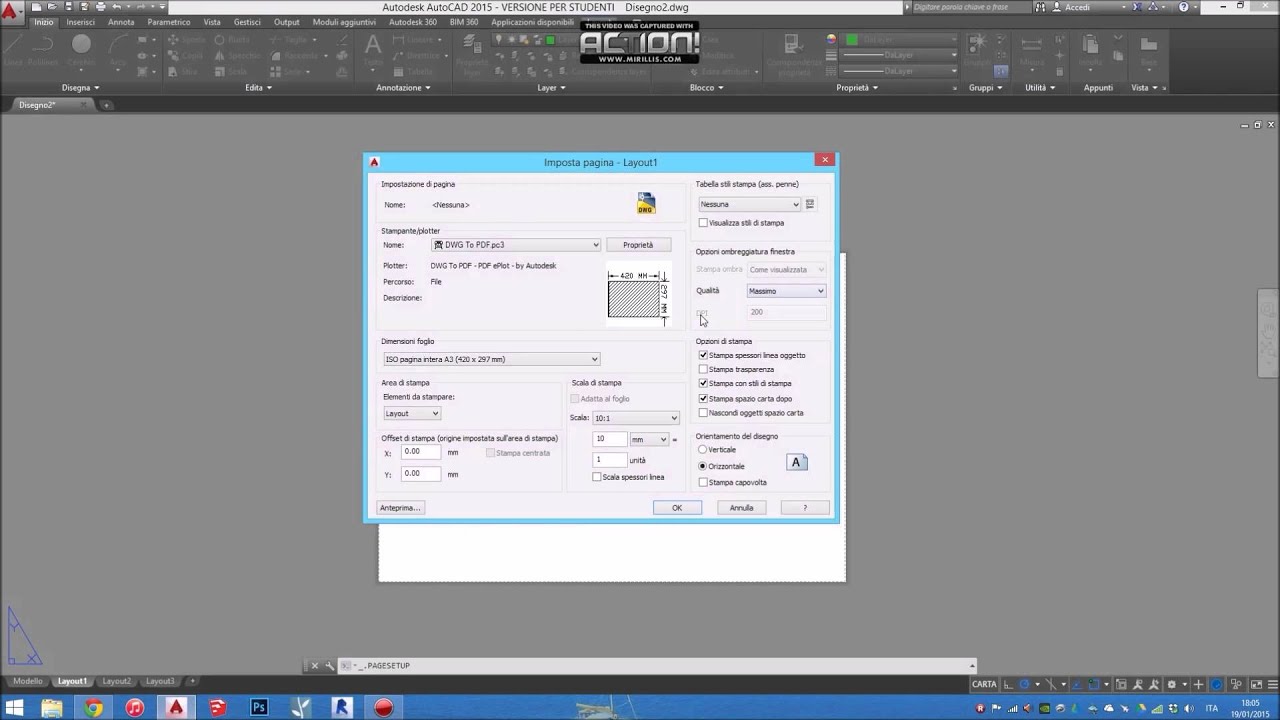Click the Anteprima preview button
This screenshot has width=1280, height=720.
click(400, 508)
